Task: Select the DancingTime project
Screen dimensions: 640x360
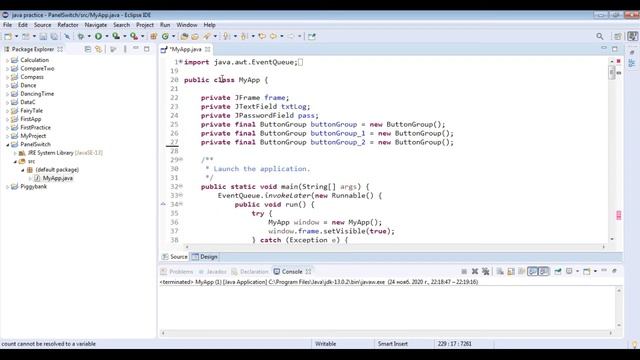Action: (x=37, y=94)
